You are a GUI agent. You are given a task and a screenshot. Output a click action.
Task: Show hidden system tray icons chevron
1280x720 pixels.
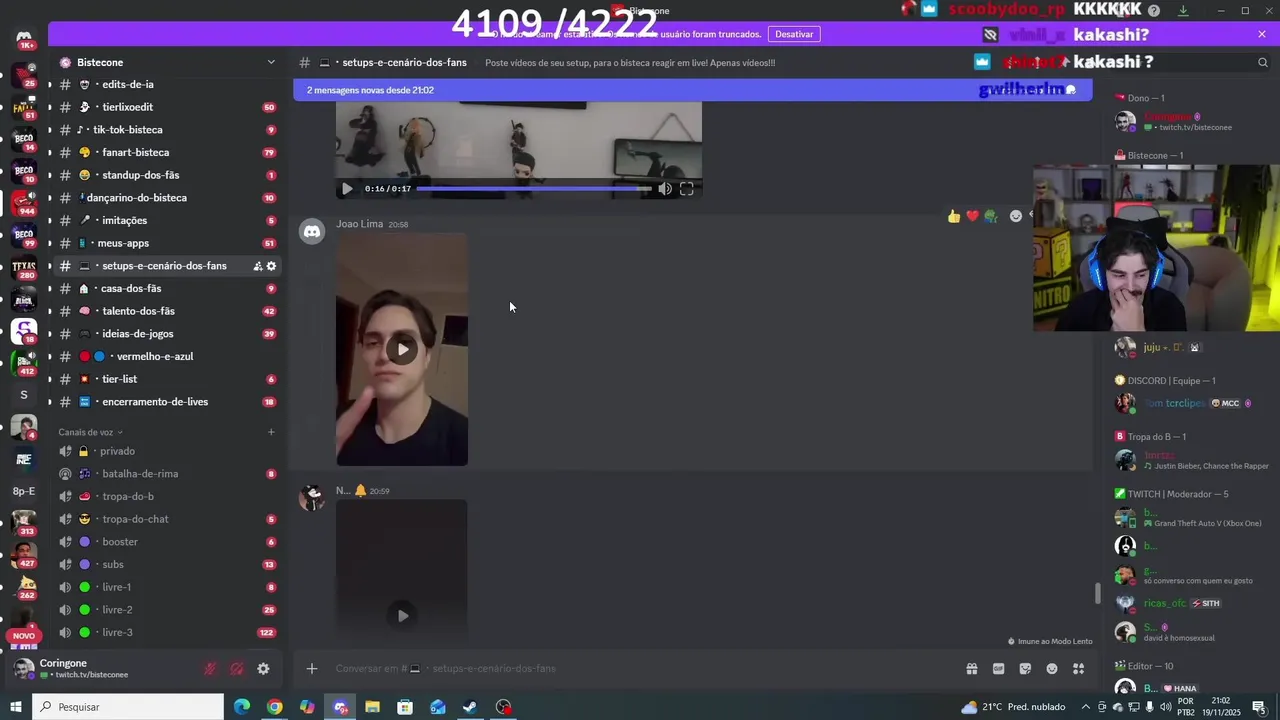coord(1086,707)
